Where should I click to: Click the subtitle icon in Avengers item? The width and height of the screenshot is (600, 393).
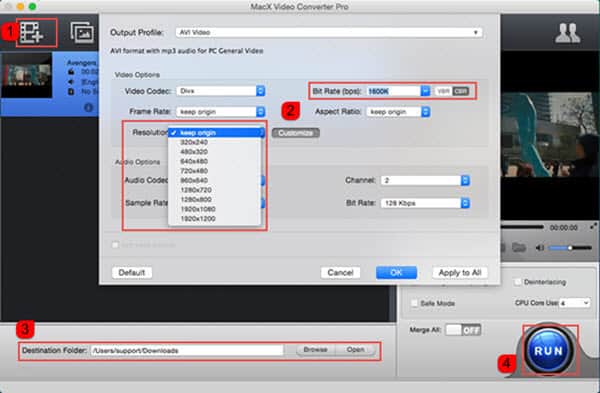click(71, 92)
